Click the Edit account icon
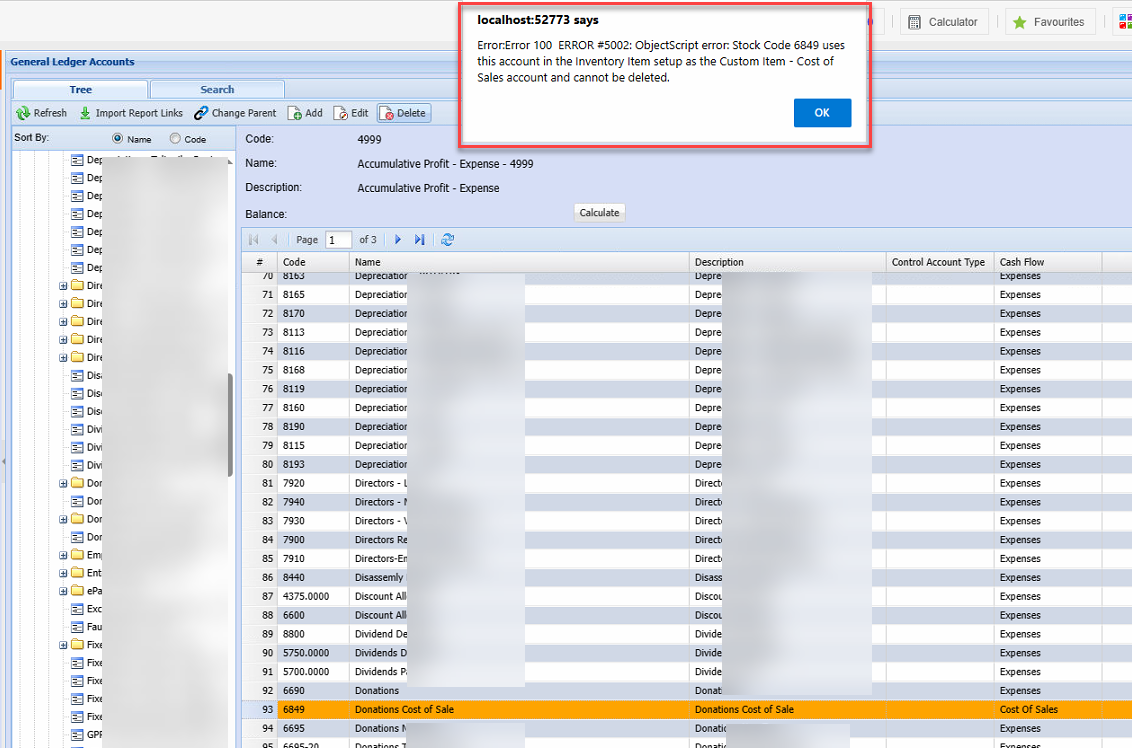The image size is (1132, 748). pyautogui.click(x=340, y=113)
